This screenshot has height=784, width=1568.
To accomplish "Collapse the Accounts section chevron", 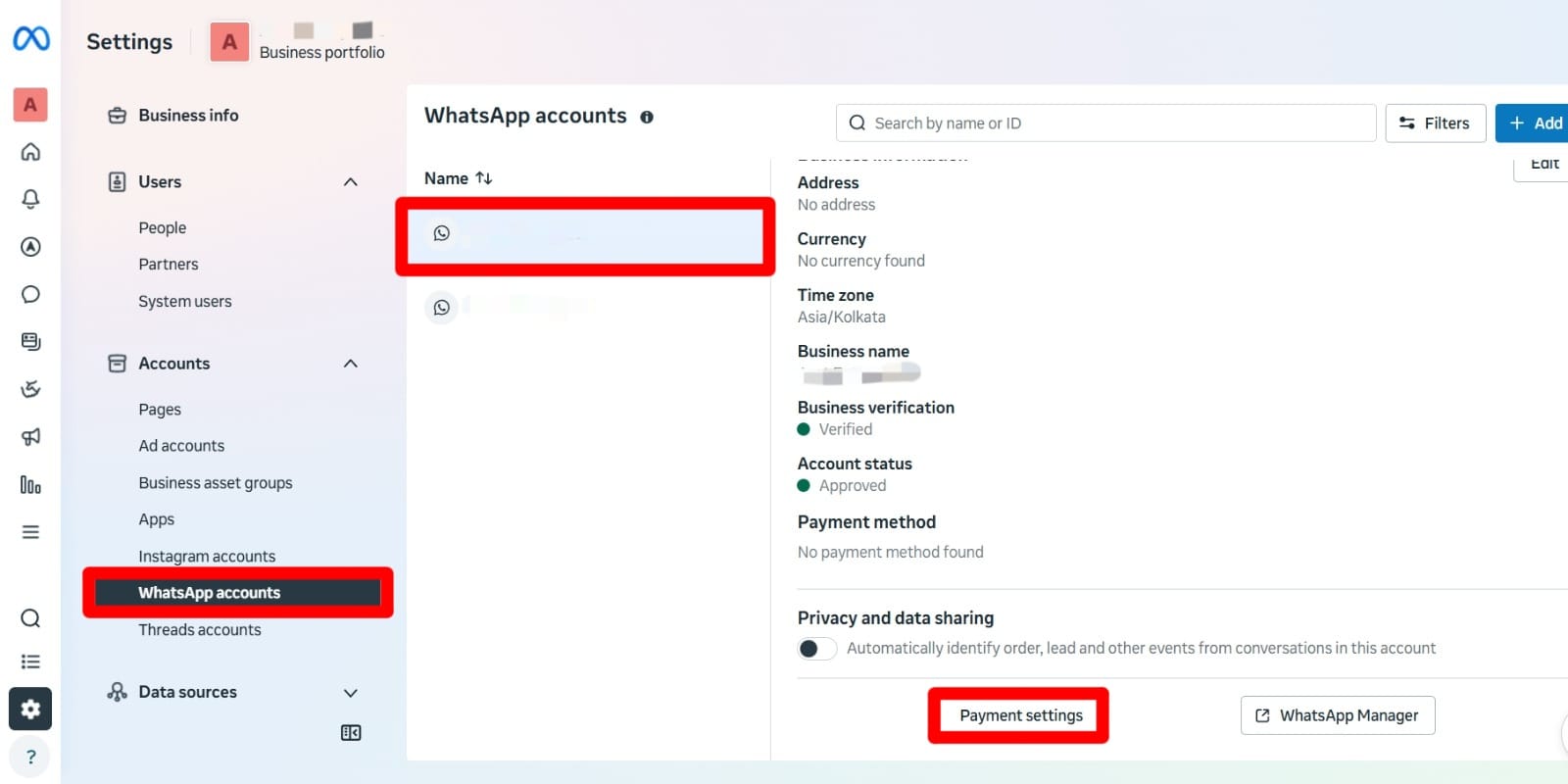I will (x=351, y=364).
